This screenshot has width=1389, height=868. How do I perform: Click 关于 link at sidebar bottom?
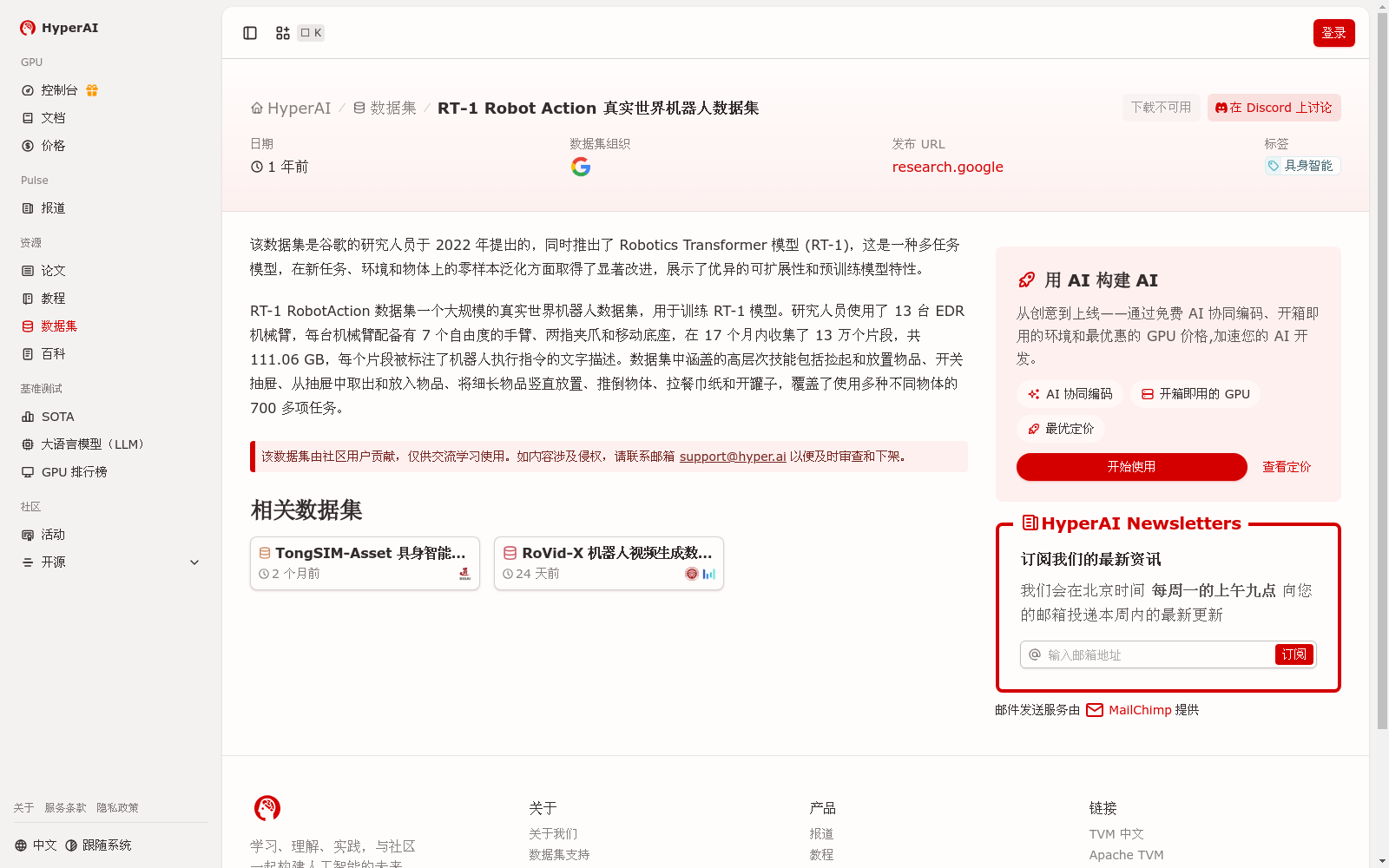[x=23, y=808]
